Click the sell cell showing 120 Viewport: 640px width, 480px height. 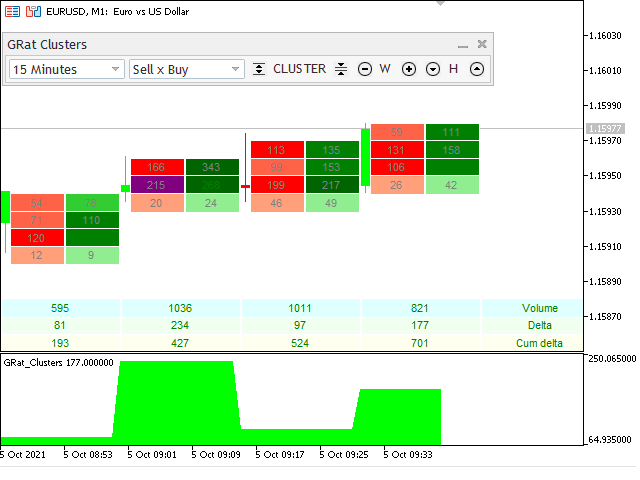37,238
